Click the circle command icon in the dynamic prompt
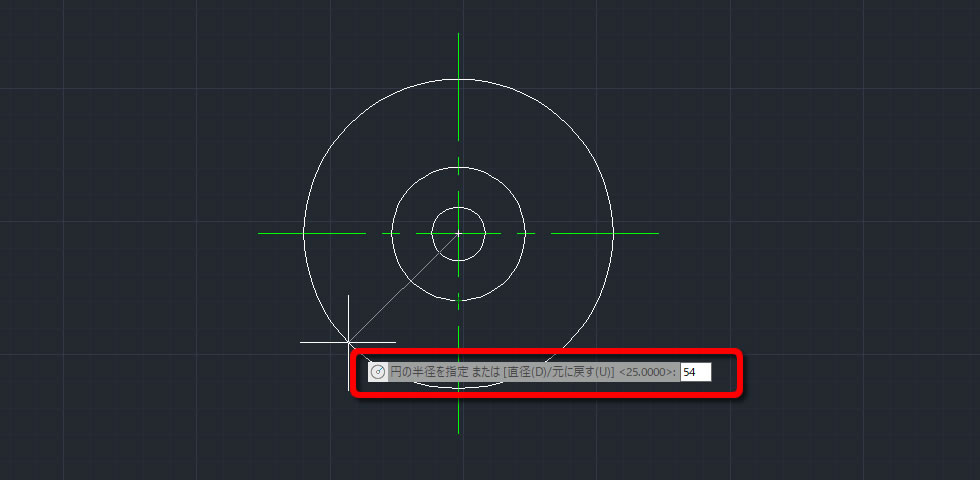Image resolution: width=980 pixels, height=480 pixels. 378,372
